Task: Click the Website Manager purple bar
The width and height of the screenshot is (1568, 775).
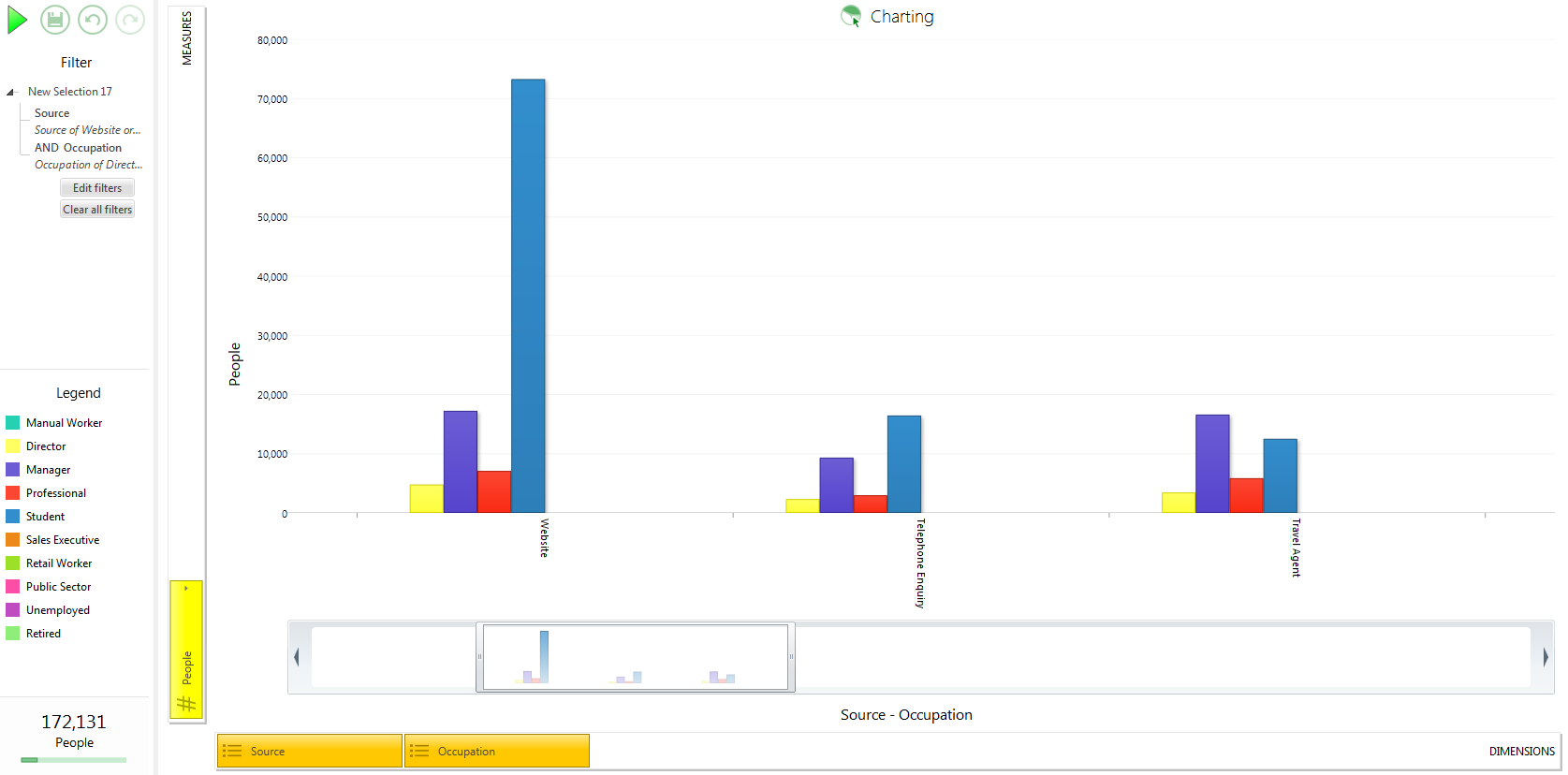Action: click(x=461, y=462)
